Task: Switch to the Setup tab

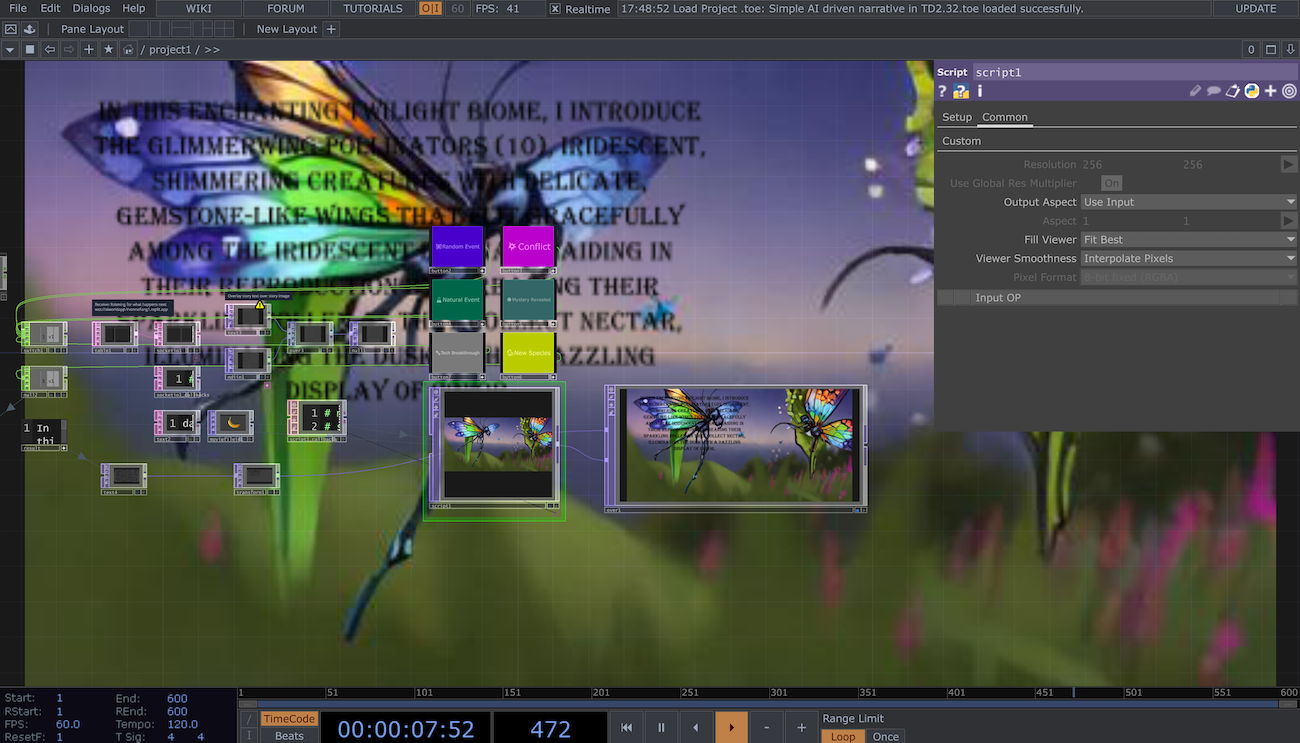Action: point(956,117)
